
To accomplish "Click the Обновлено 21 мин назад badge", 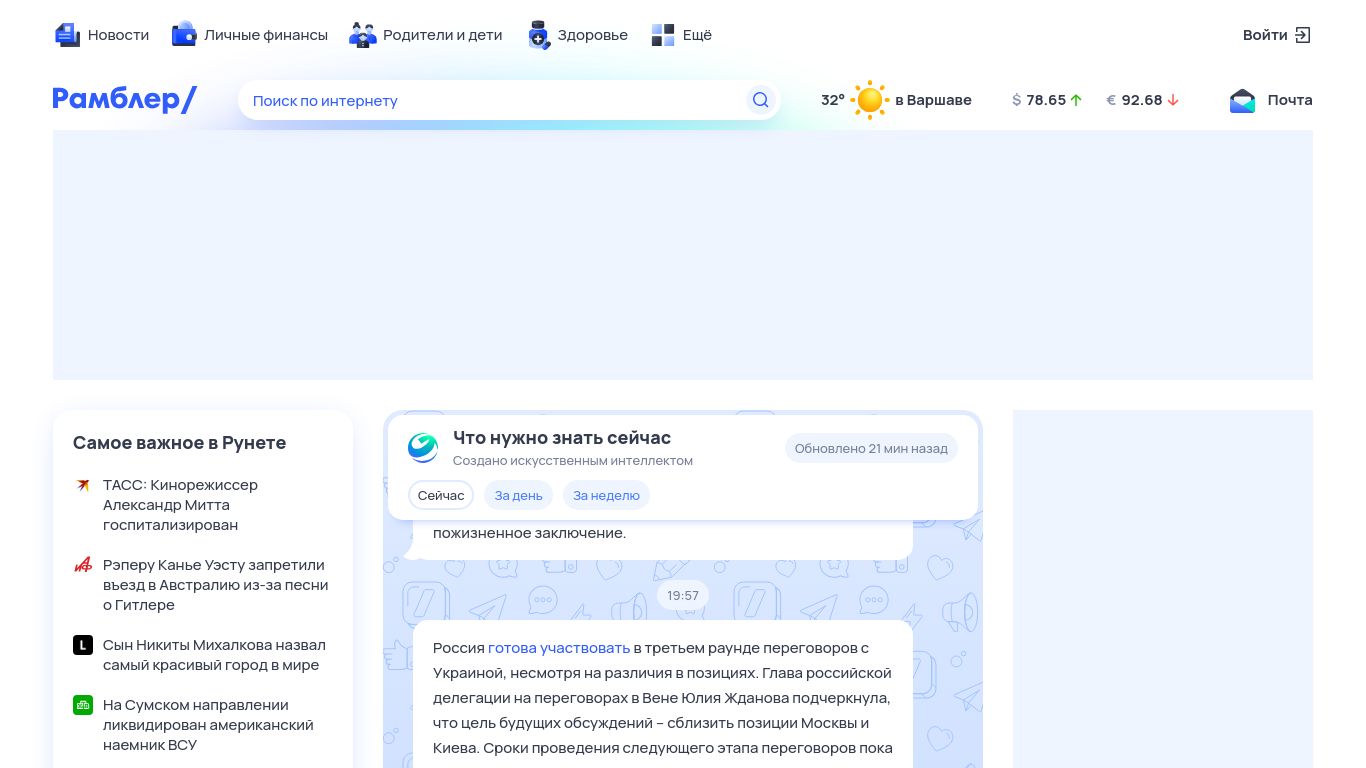I will [x=871, y=448].
